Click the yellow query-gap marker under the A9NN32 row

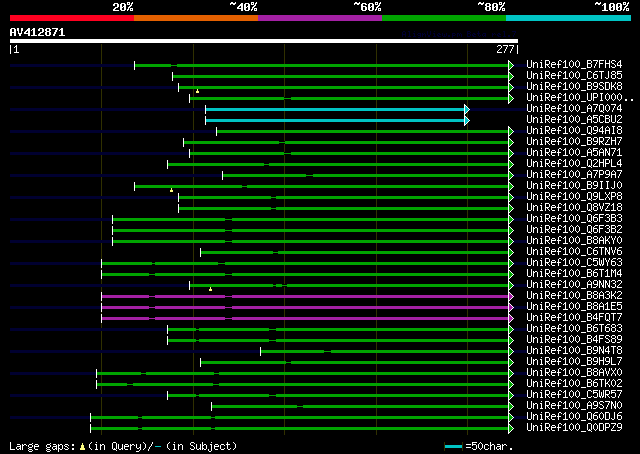[x=211, y=289]
